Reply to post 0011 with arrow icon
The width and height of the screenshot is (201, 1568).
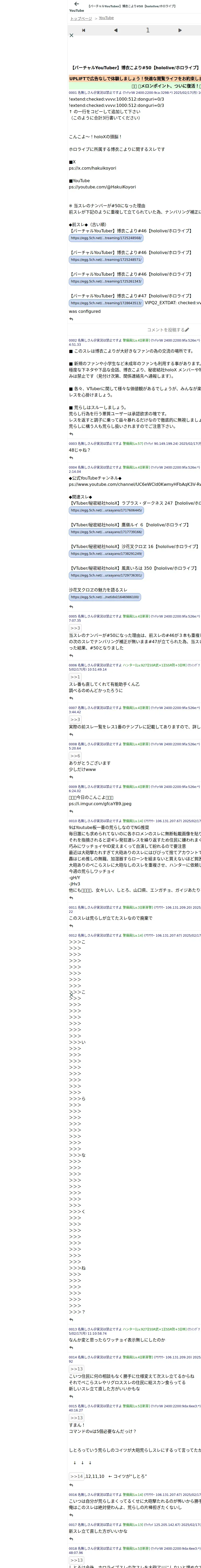click(71, 926)
